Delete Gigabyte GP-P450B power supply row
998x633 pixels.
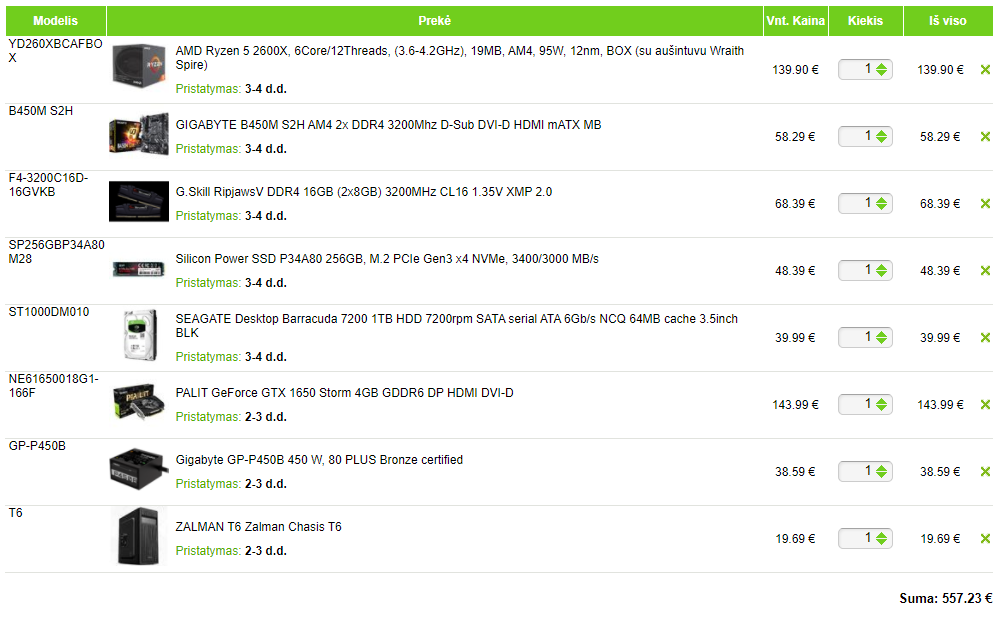[x=985, y=471]
